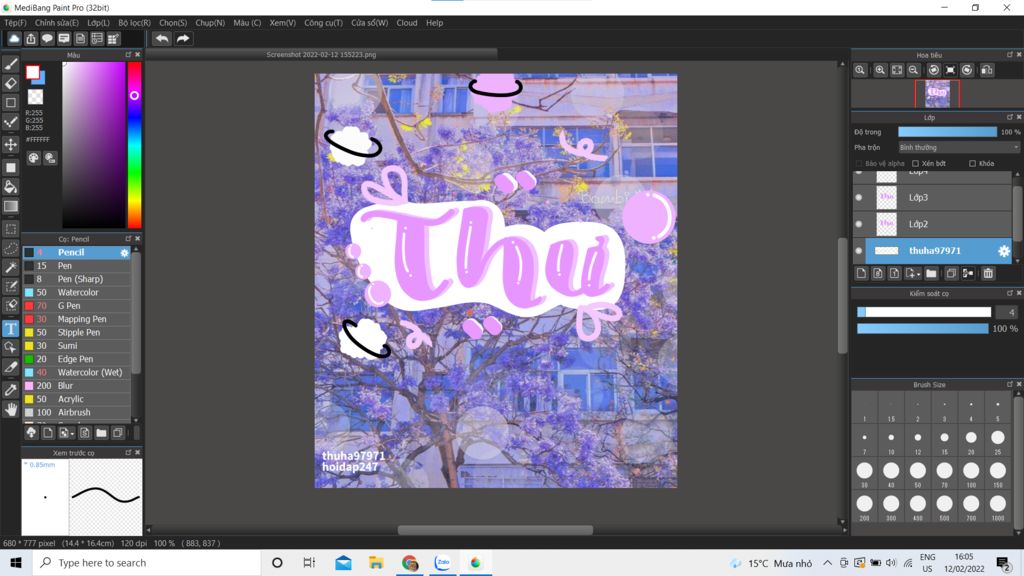Image resolution: width=1024 pixels, height=576 pixels.
Task: Open settings gear of thuha97971 layer
Action: [1004, 251]
